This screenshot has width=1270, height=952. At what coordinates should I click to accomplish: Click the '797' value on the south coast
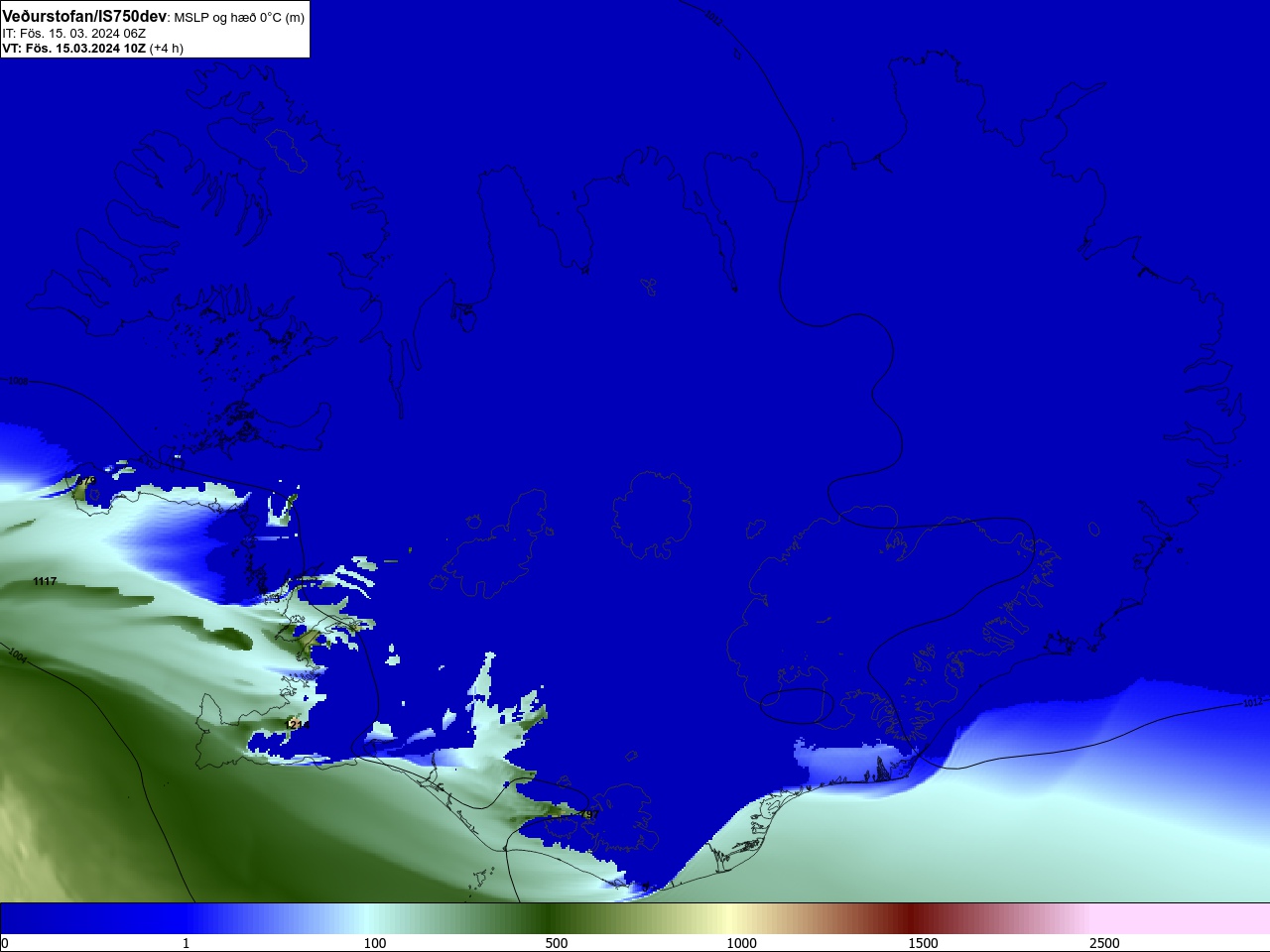tap(590, 814)
